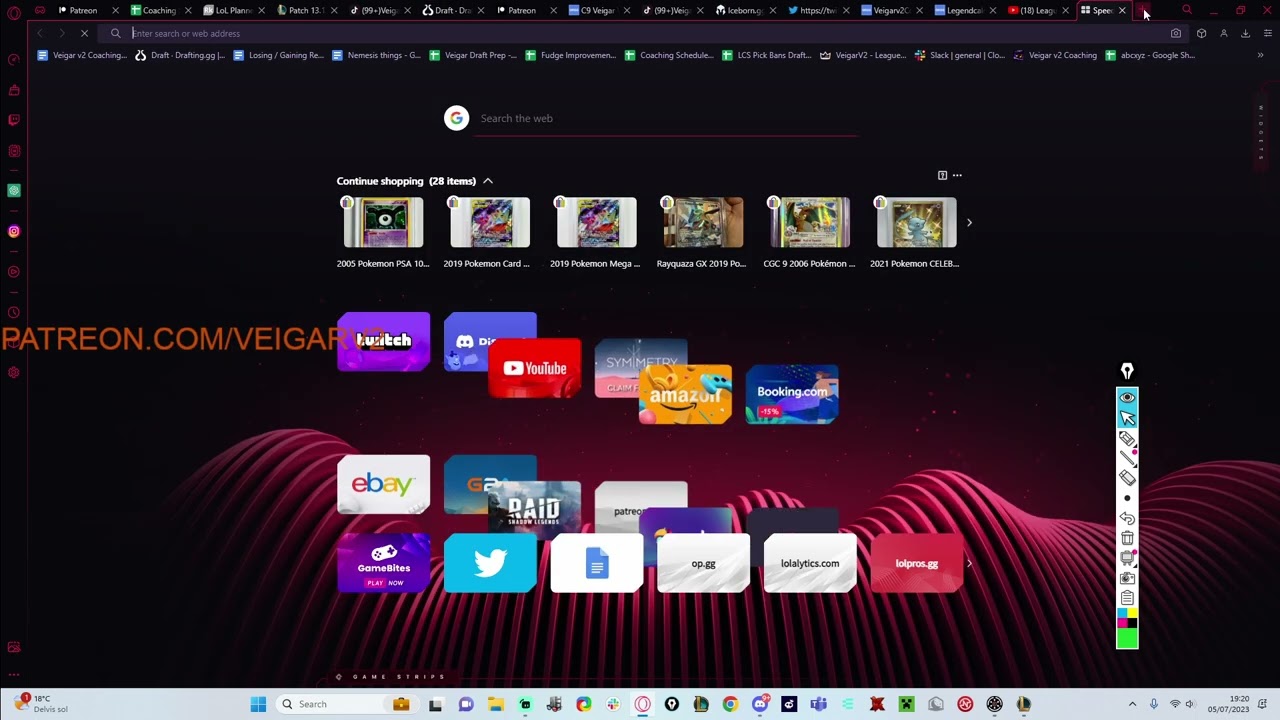Click the Google logo beside search box
1280x720 pixels.
point(456,118)
